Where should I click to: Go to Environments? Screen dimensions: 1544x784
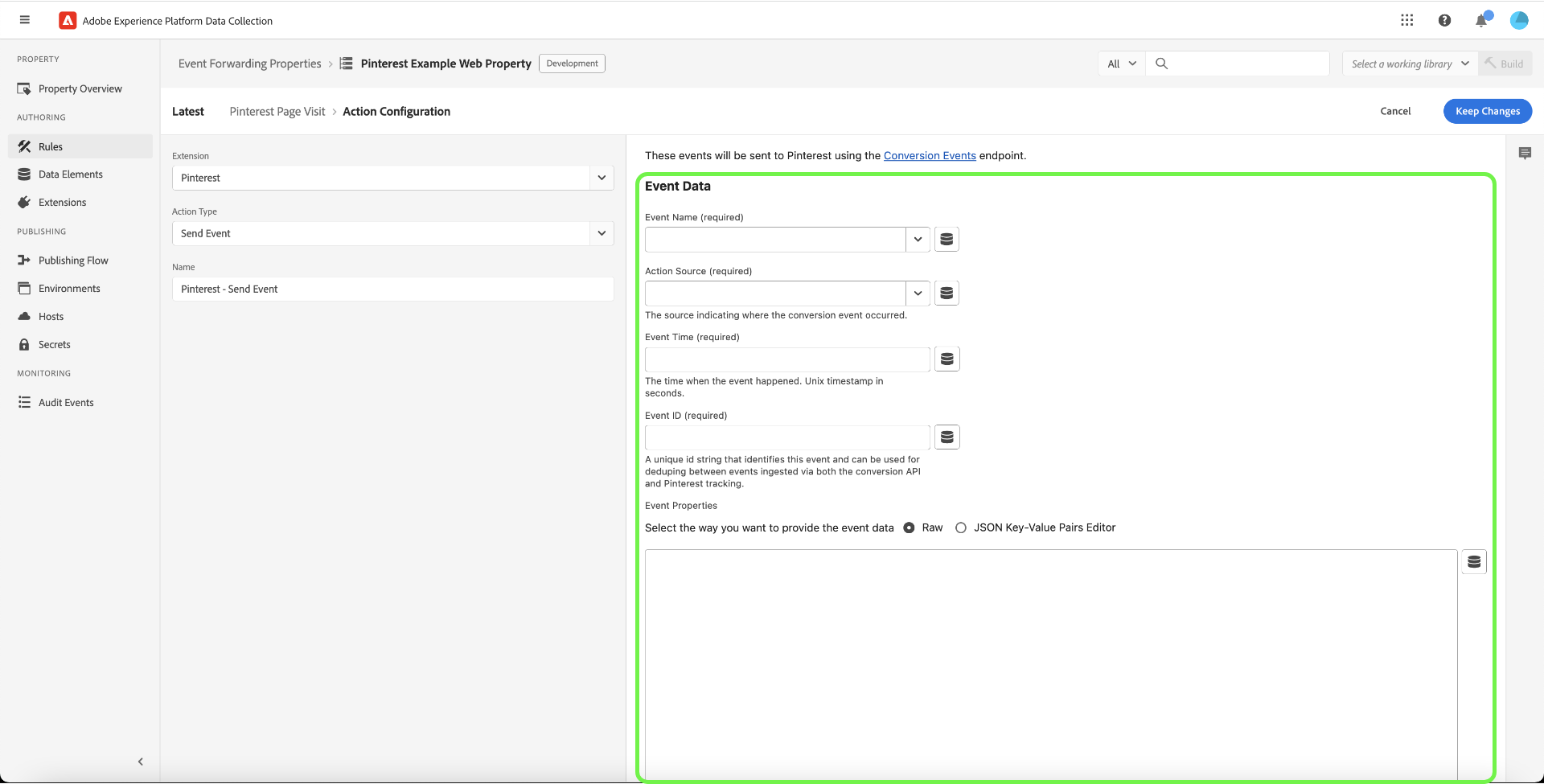tap(80, 289)
